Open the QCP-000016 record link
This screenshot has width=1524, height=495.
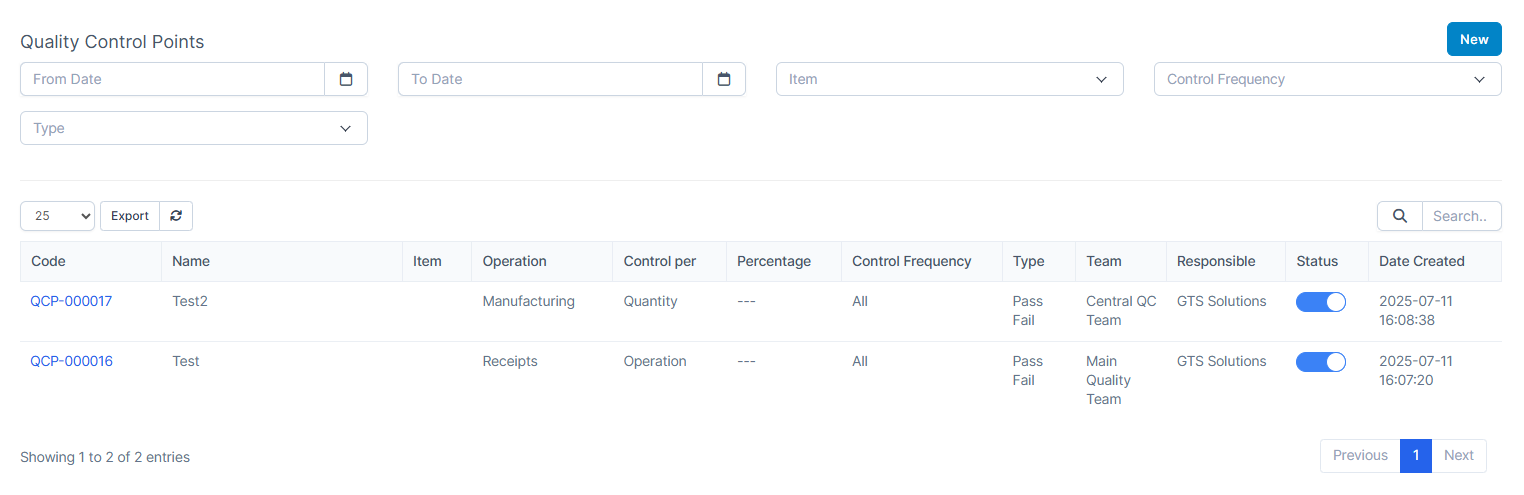(x=71, y=361)
